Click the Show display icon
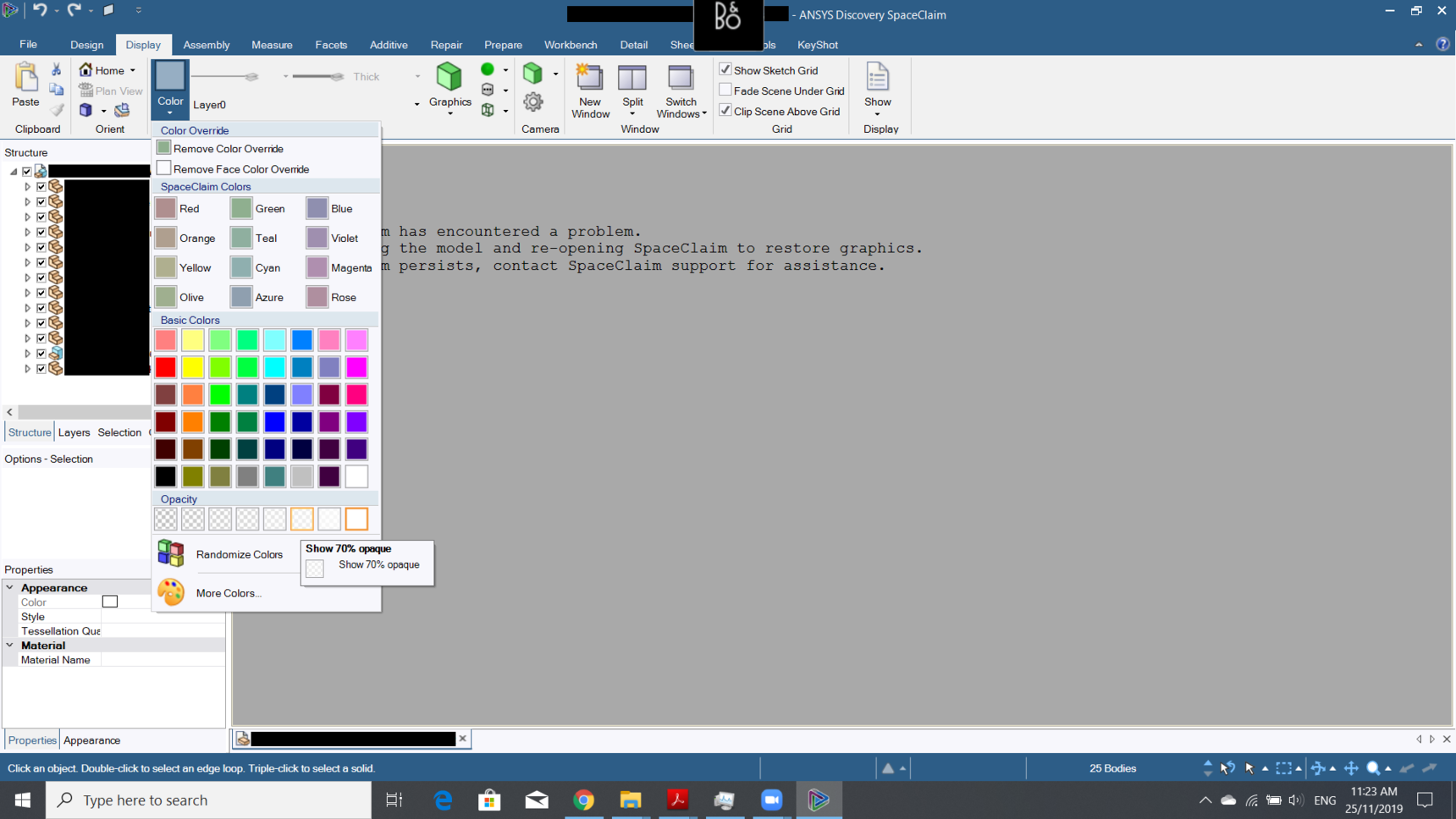This screenshot has width=1456, height=819. coord(878,78)
